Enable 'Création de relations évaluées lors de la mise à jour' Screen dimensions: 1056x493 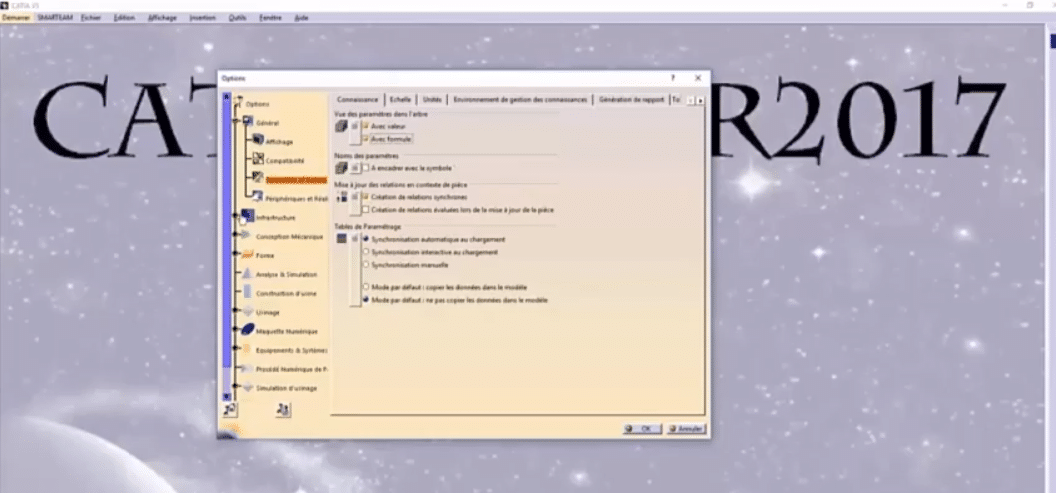point(366,209)
